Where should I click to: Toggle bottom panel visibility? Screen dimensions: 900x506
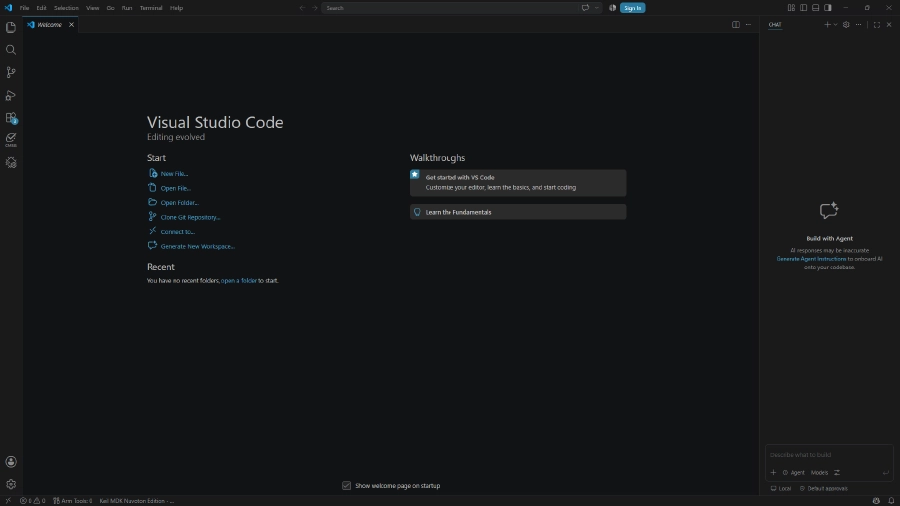coord(816,8)
